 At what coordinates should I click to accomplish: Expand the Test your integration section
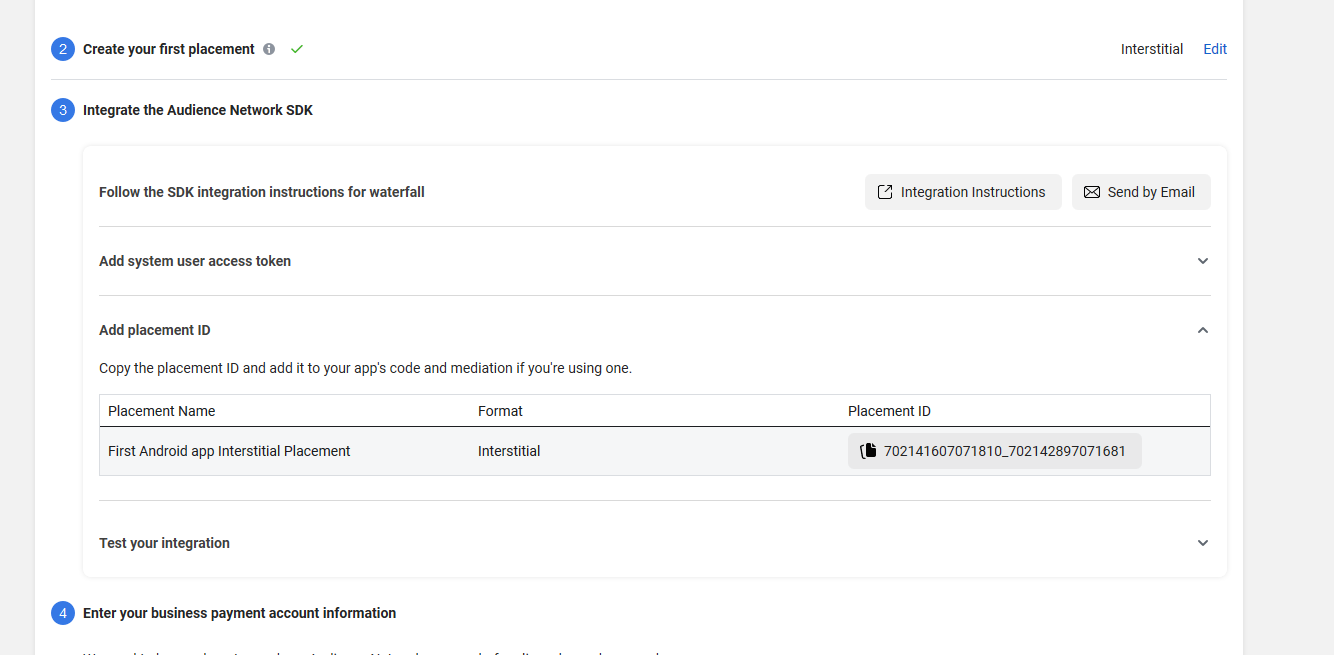click(1203, 542)
